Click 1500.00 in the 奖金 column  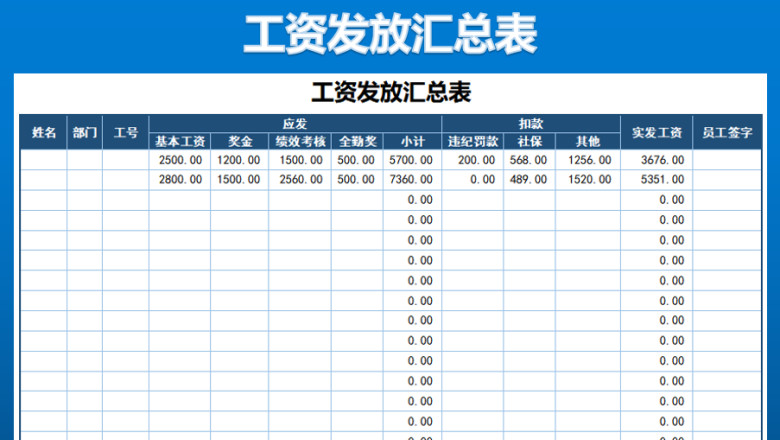(240, 179)
